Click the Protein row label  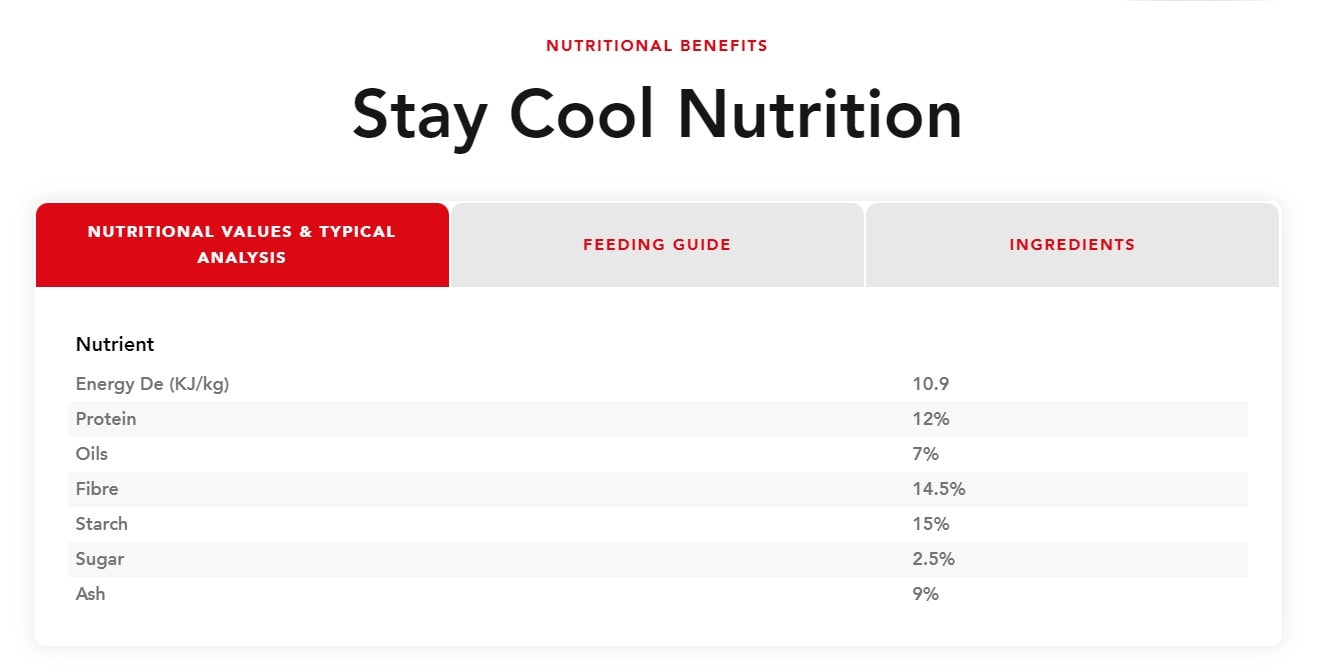106,419
